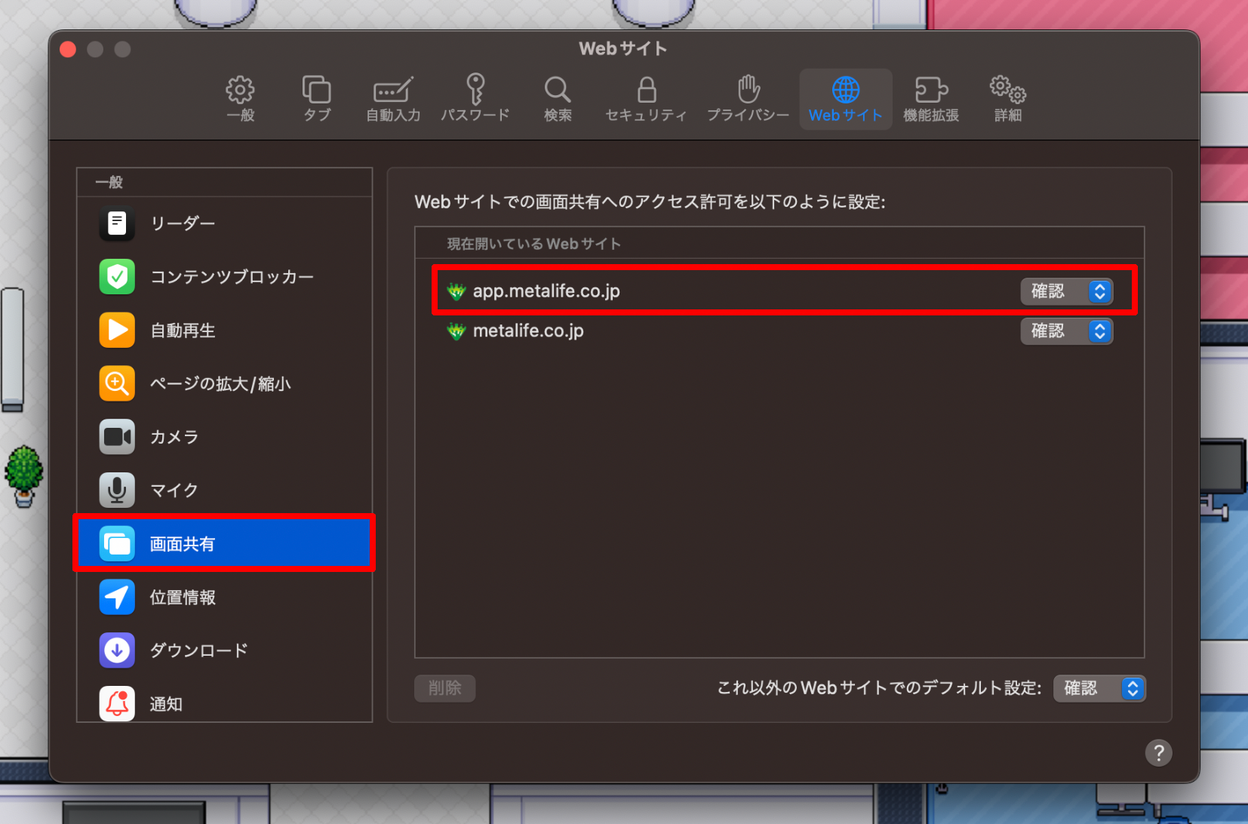Open the セキュリティ (Security) preferences tab
The image size is (1248, 824).
646,99
